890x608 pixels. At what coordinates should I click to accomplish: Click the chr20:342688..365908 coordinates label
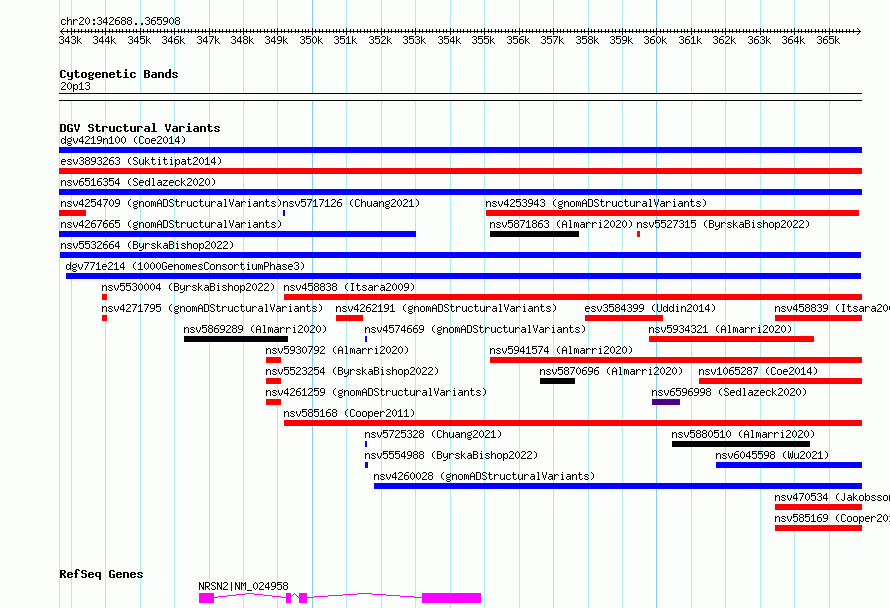[120, 21]
